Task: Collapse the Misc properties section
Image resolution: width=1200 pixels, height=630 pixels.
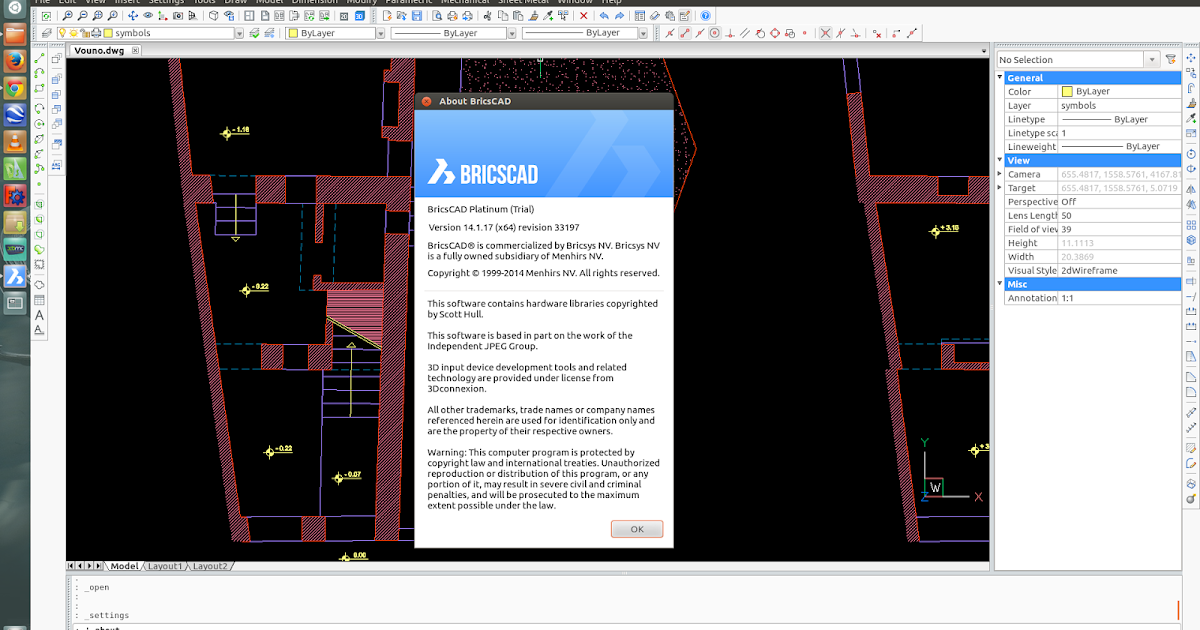Action: coord(1001,284)
